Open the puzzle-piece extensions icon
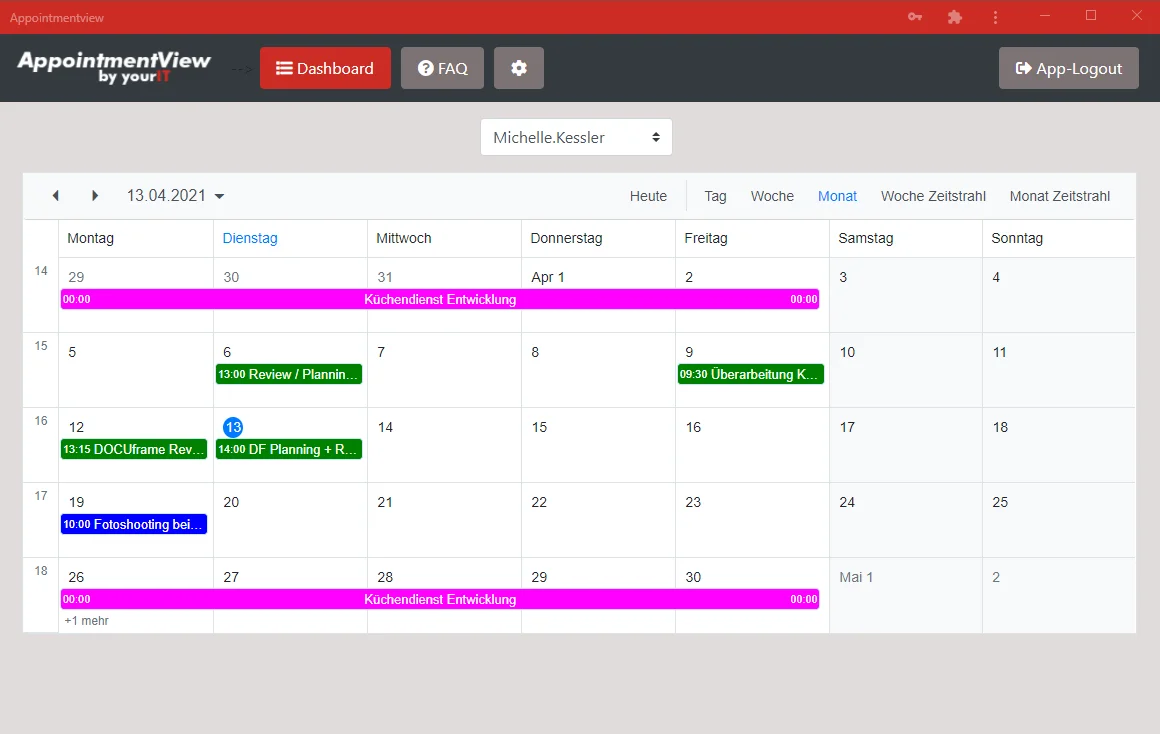Screen dimensions: 1160x734 (x=955, y=17)
